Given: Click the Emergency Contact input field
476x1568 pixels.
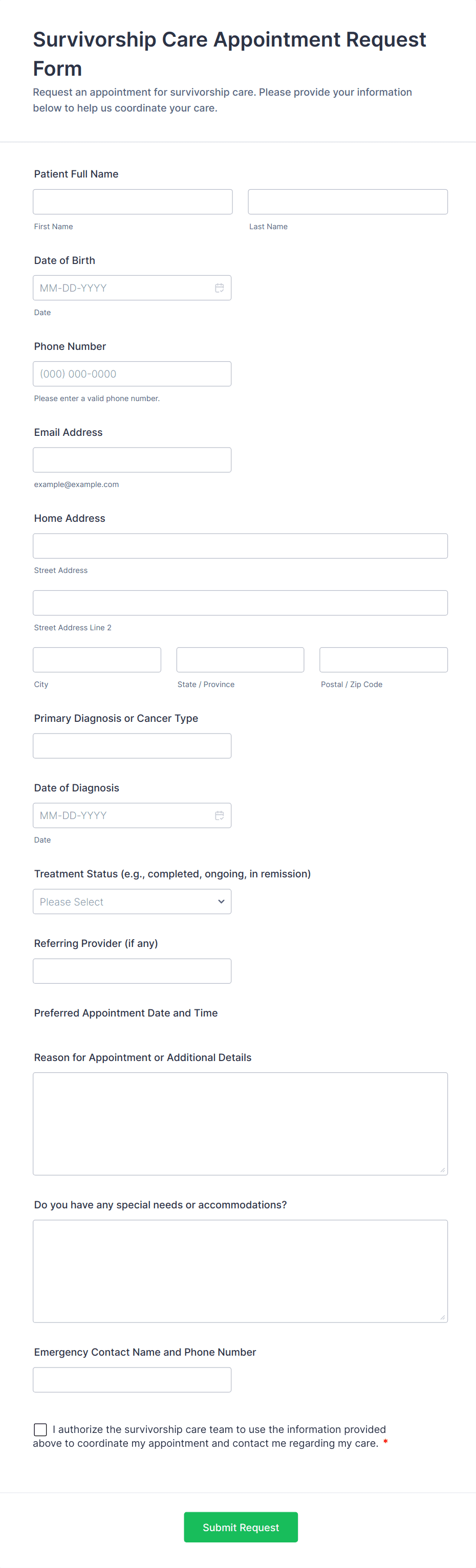Looking at the screenshot, I should [132, 1379].
